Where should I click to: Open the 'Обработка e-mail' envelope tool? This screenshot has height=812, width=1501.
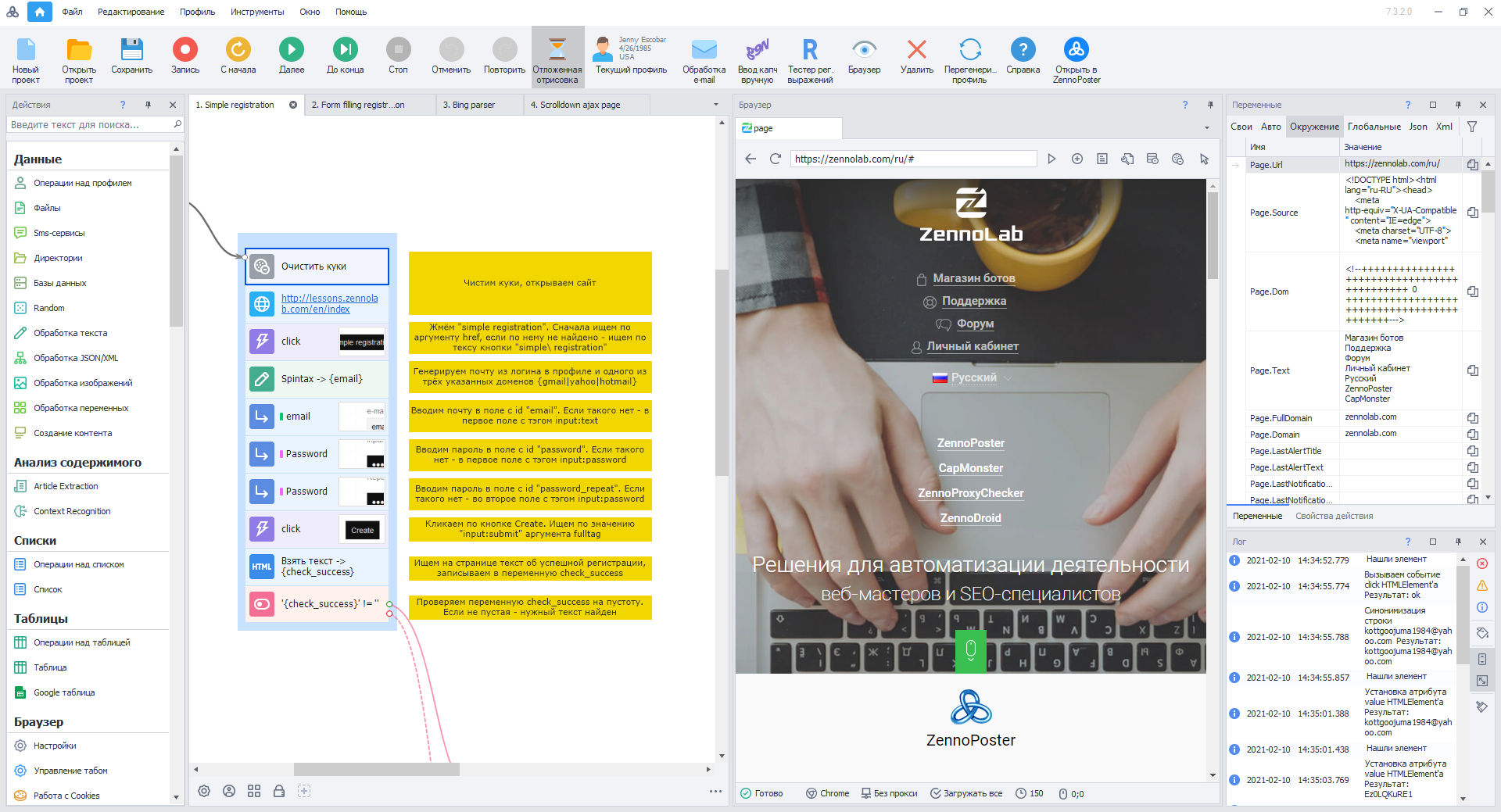pyautogui.click(x=704, y=49)
